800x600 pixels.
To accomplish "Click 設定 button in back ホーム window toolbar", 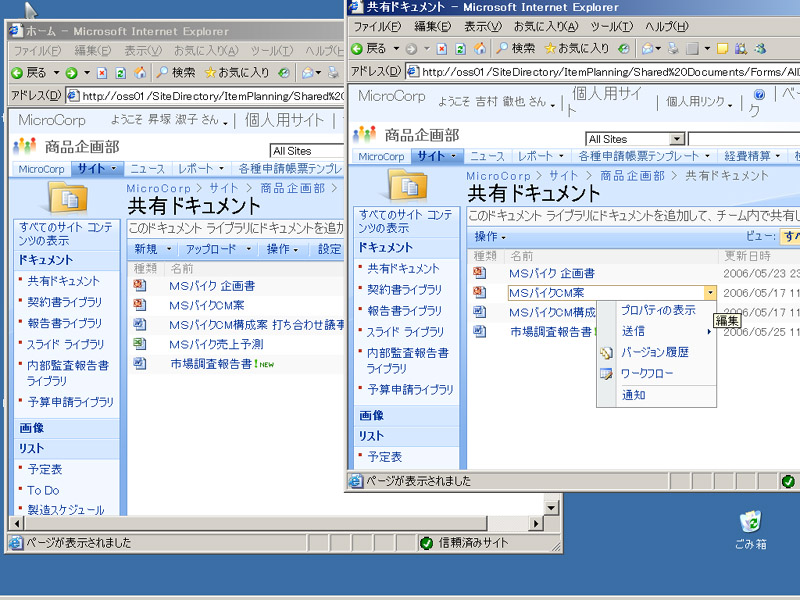I will 330,249.
